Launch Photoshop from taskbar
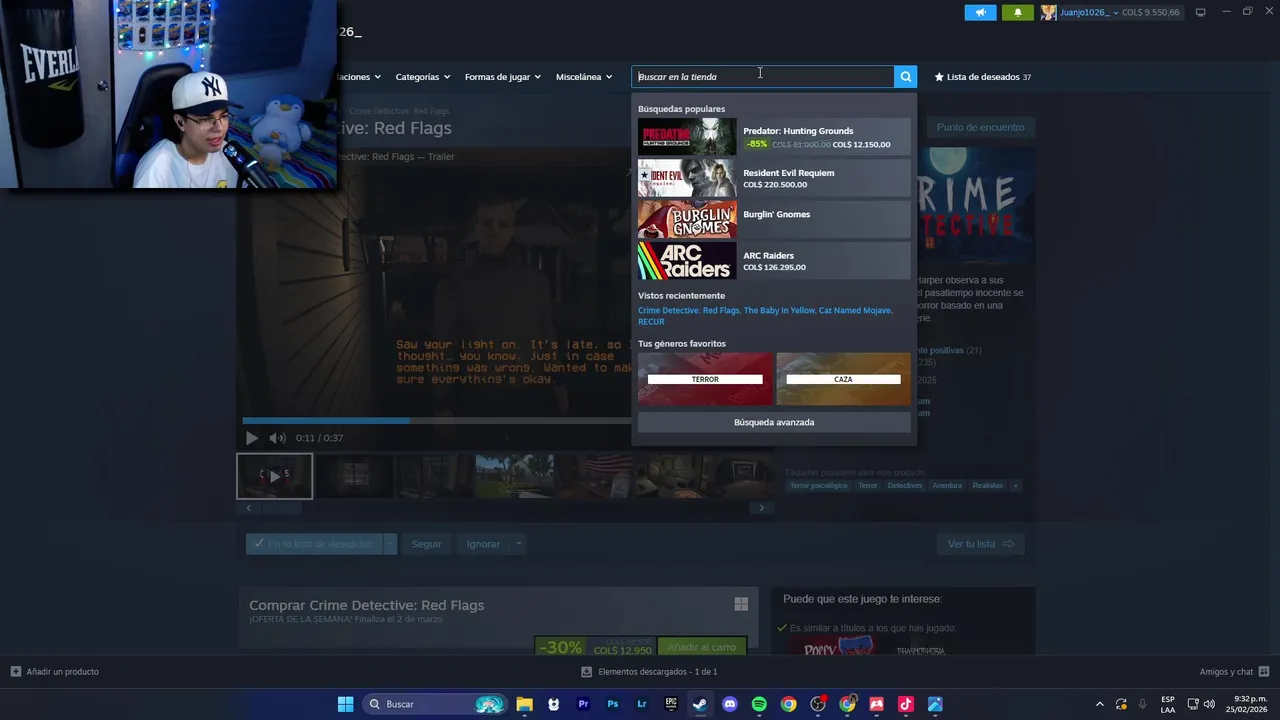 pyautogui.click(x=612, y=704)
